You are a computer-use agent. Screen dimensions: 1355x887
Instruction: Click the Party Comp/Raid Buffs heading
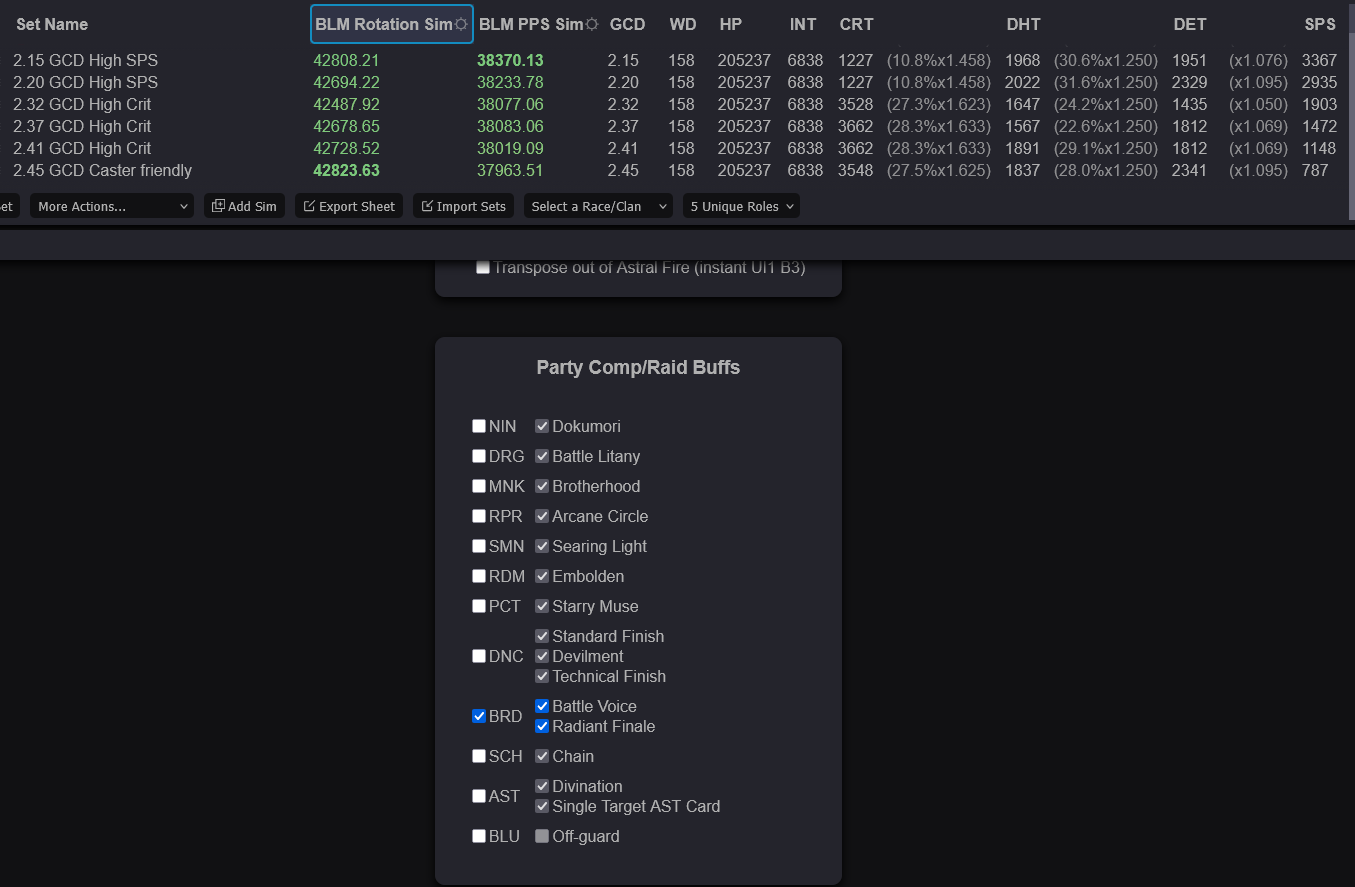pyautogui.click(x=638, y=367)
